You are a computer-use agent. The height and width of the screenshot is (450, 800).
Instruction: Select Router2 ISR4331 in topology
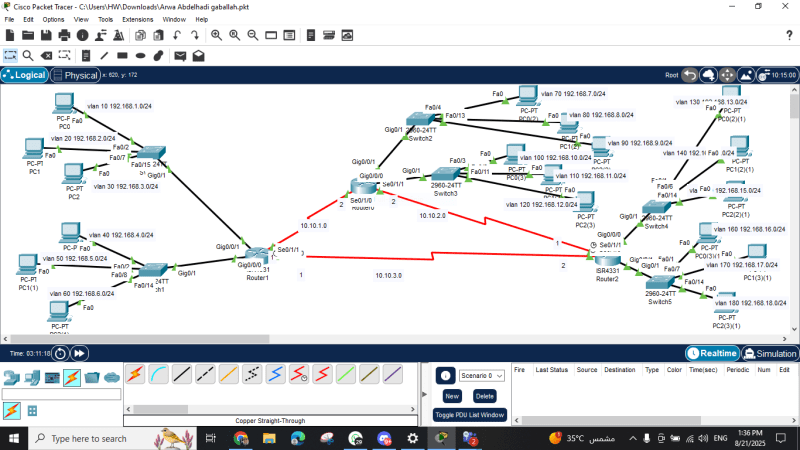click(607, 261)
